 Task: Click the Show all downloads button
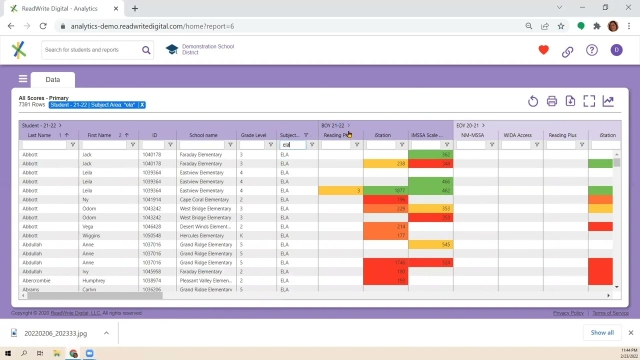coord(602,333)
